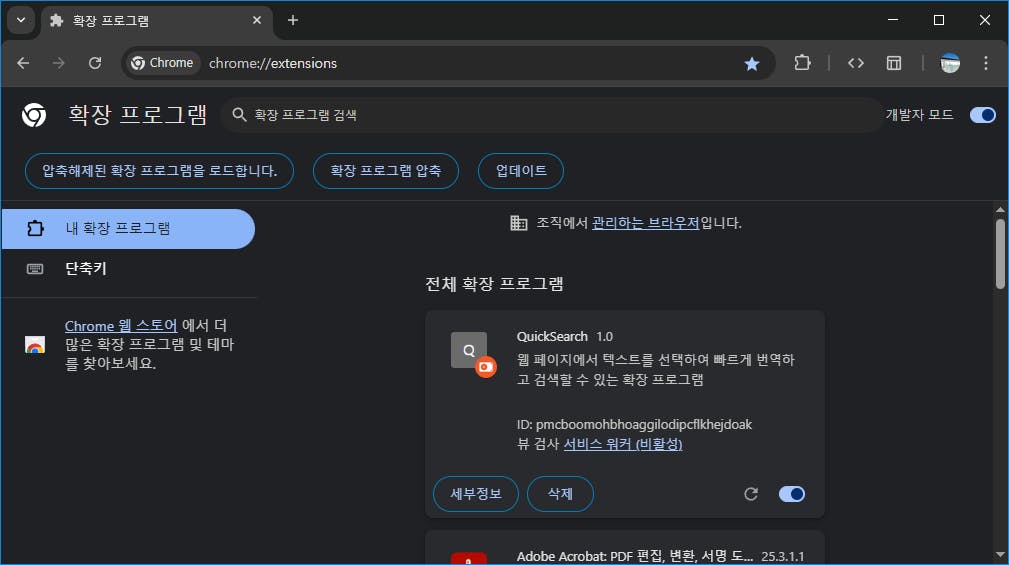Image resolution: width=1009 pixels, height=565 pixels.
Task: Minimize the Chrome window
Action: coord(893,20)
